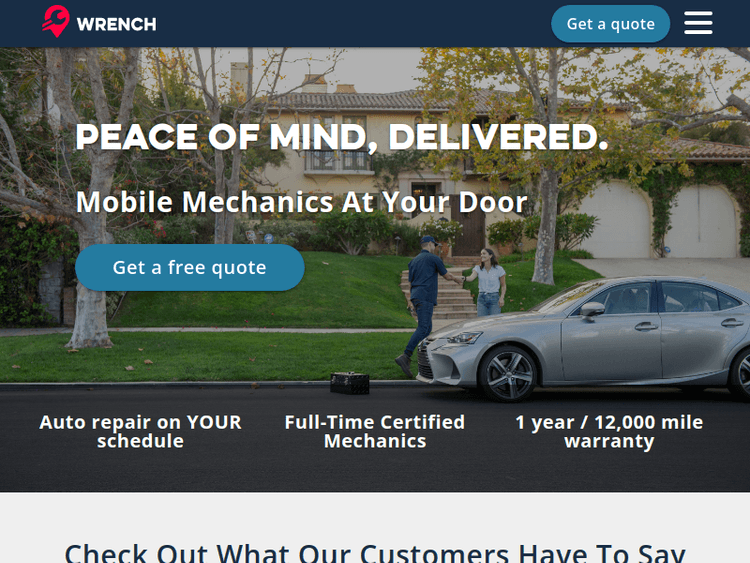
Task: Click the house's upstairs balcony
Action: pyautogui.click(x=339, y=161)
